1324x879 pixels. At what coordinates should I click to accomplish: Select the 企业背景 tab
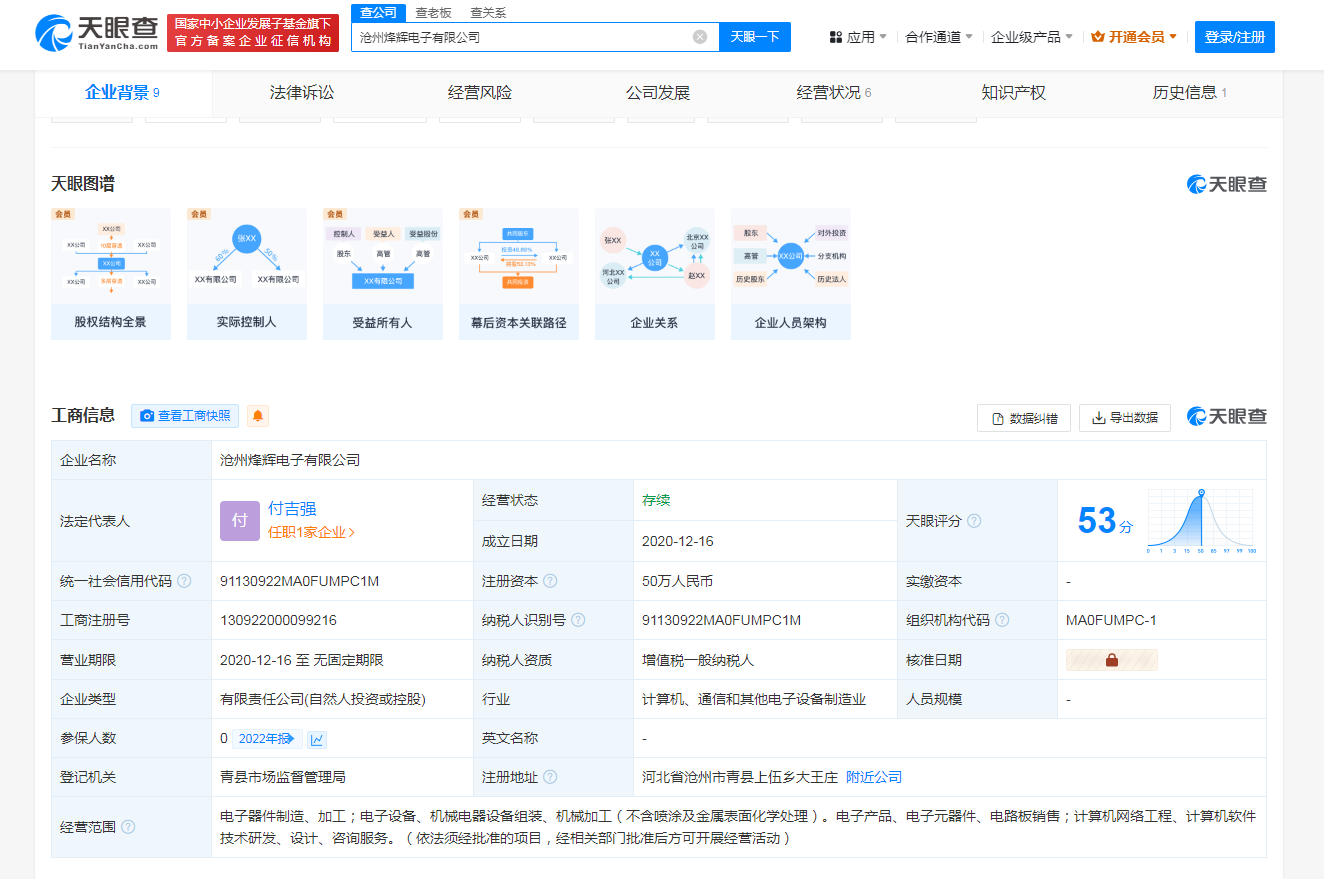coord(123,93)
